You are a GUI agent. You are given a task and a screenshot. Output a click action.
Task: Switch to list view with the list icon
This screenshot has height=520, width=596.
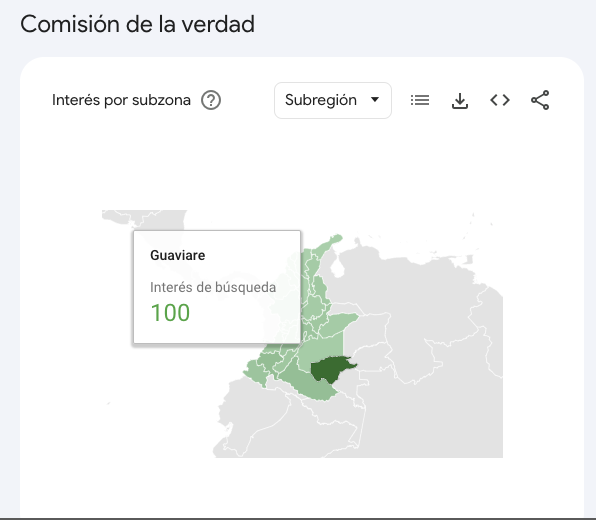pos(420,100)
